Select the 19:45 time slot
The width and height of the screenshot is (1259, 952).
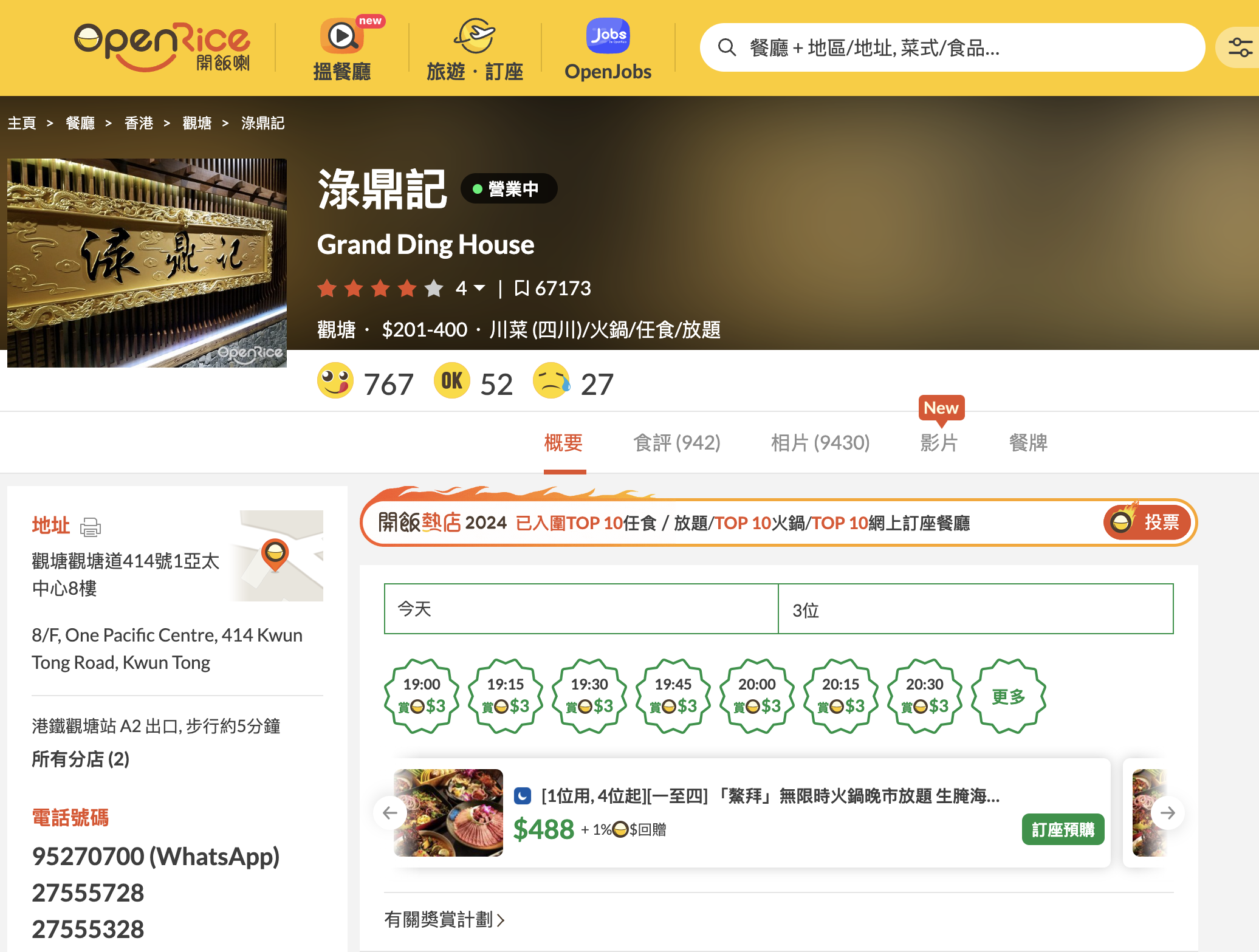point(673,696)
